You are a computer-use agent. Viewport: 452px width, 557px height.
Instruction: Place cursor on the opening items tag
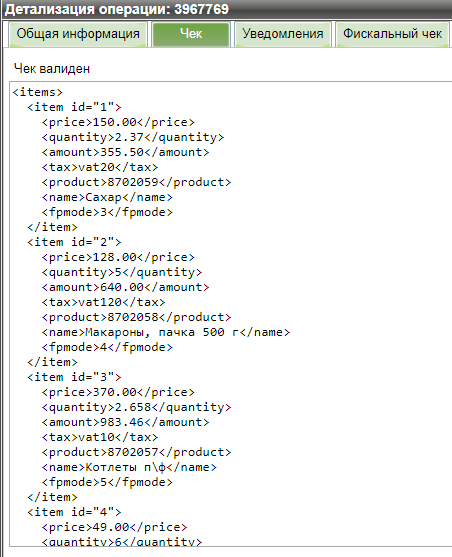(38, 92)
